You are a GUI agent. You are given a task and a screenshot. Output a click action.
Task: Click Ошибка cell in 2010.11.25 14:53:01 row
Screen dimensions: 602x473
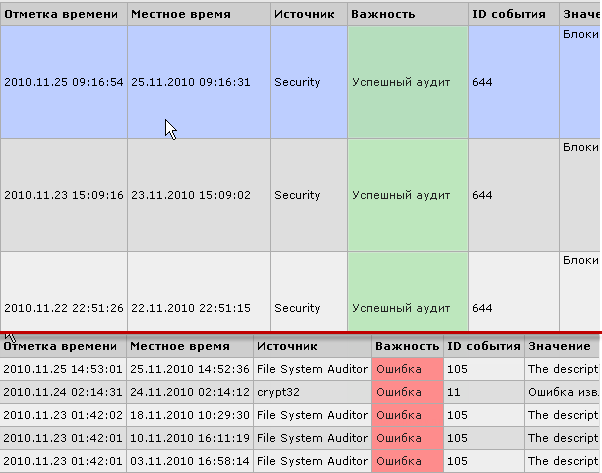click(x=406, y=369)
